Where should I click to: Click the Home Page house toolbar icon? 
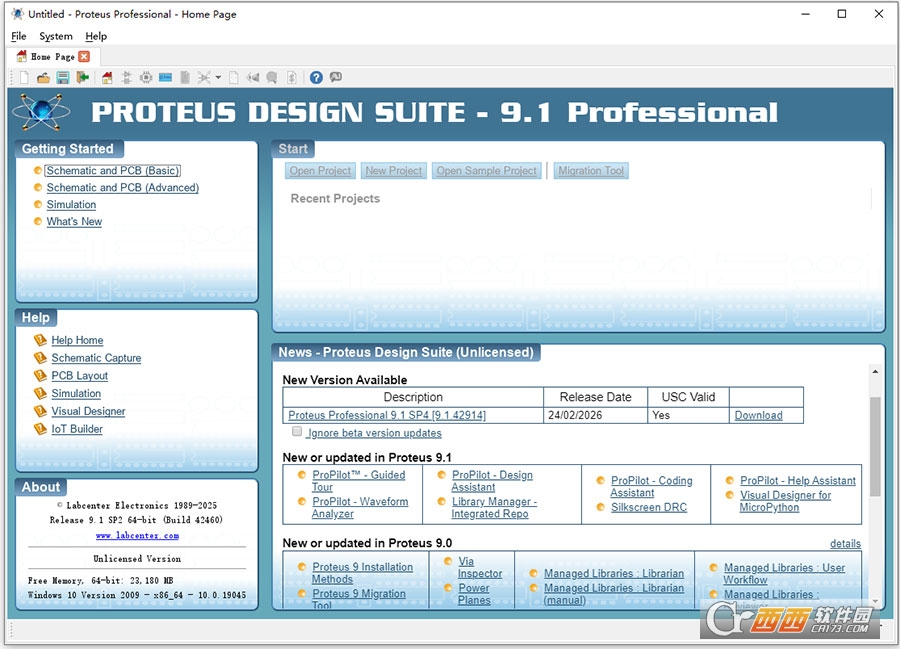pos(107,77)
